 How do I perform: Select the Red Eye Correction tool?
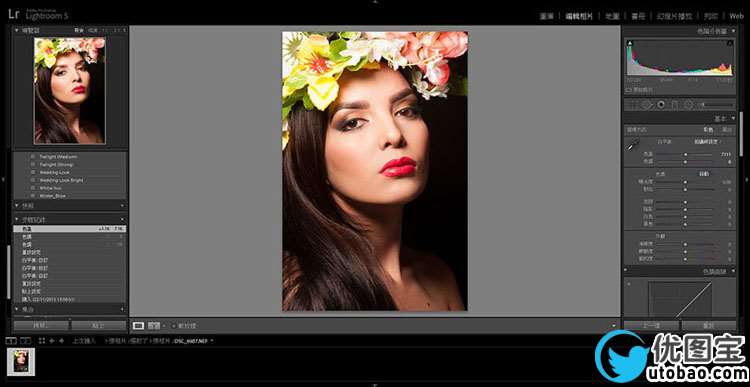(x=661, y=104)
